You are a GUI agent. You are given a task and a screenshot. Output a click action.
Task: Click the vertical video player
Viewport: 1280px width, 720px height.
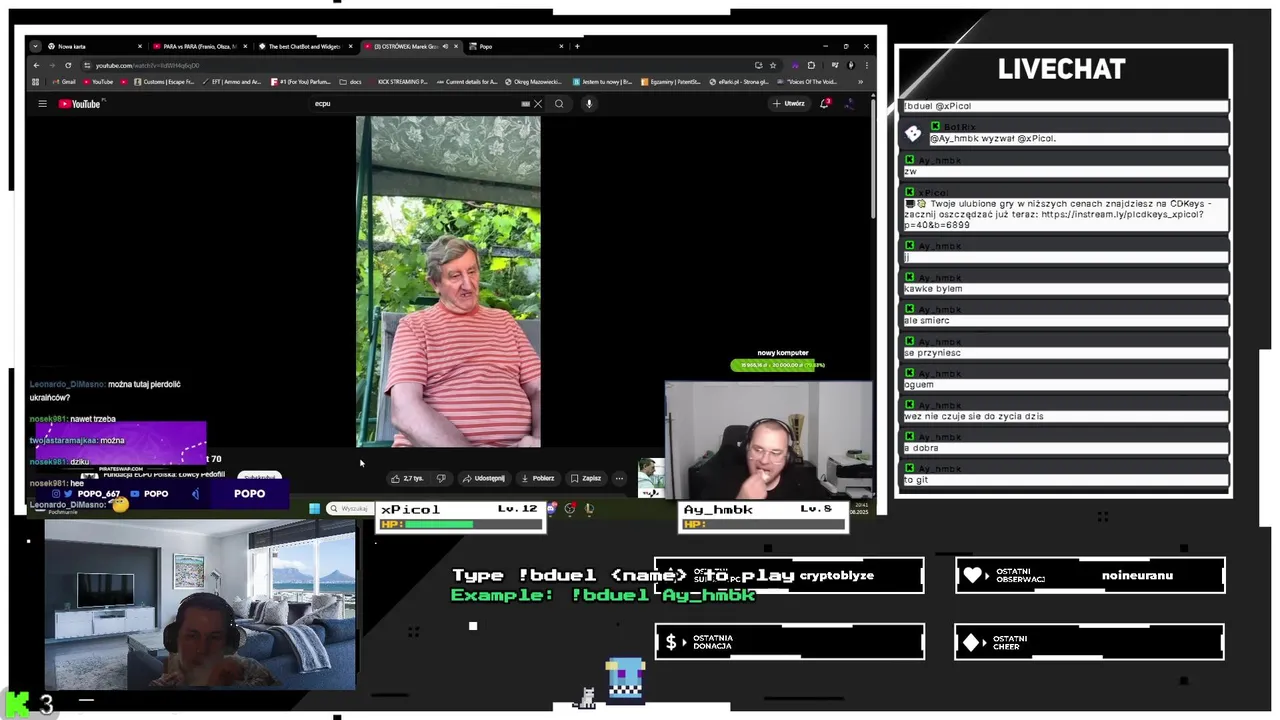pyautogui.click(x=448, y=282)
